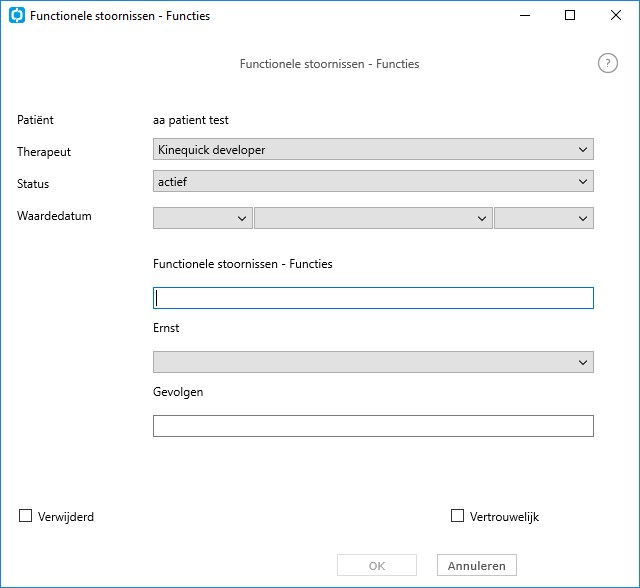Expand the Ernst dropdown
The width and height of the screenshot is (640, 588).
(x=373, y=362)
